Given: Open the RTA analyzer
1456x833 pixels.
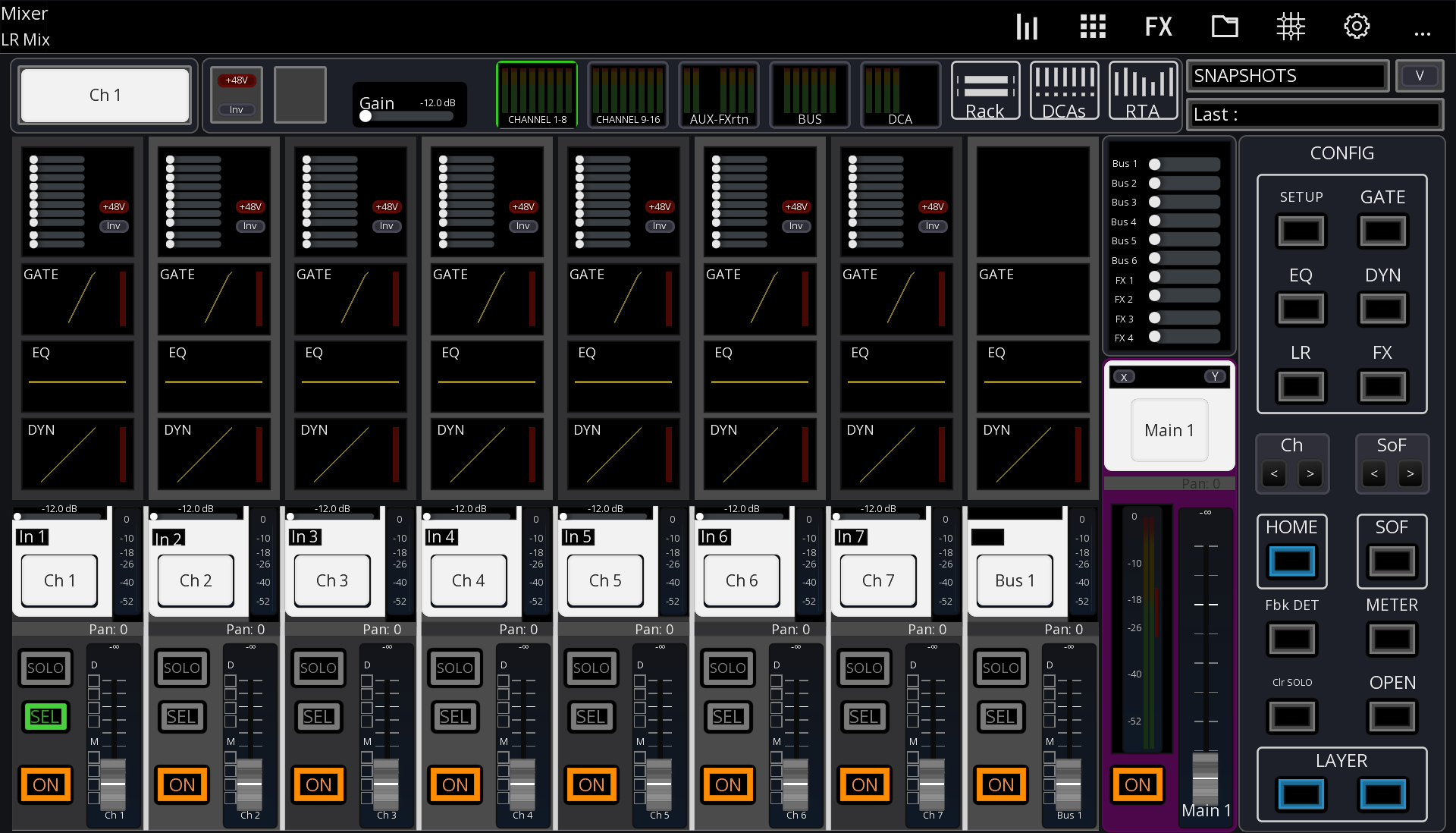Looking at the screenshot, I should (x=1143, y=92).
